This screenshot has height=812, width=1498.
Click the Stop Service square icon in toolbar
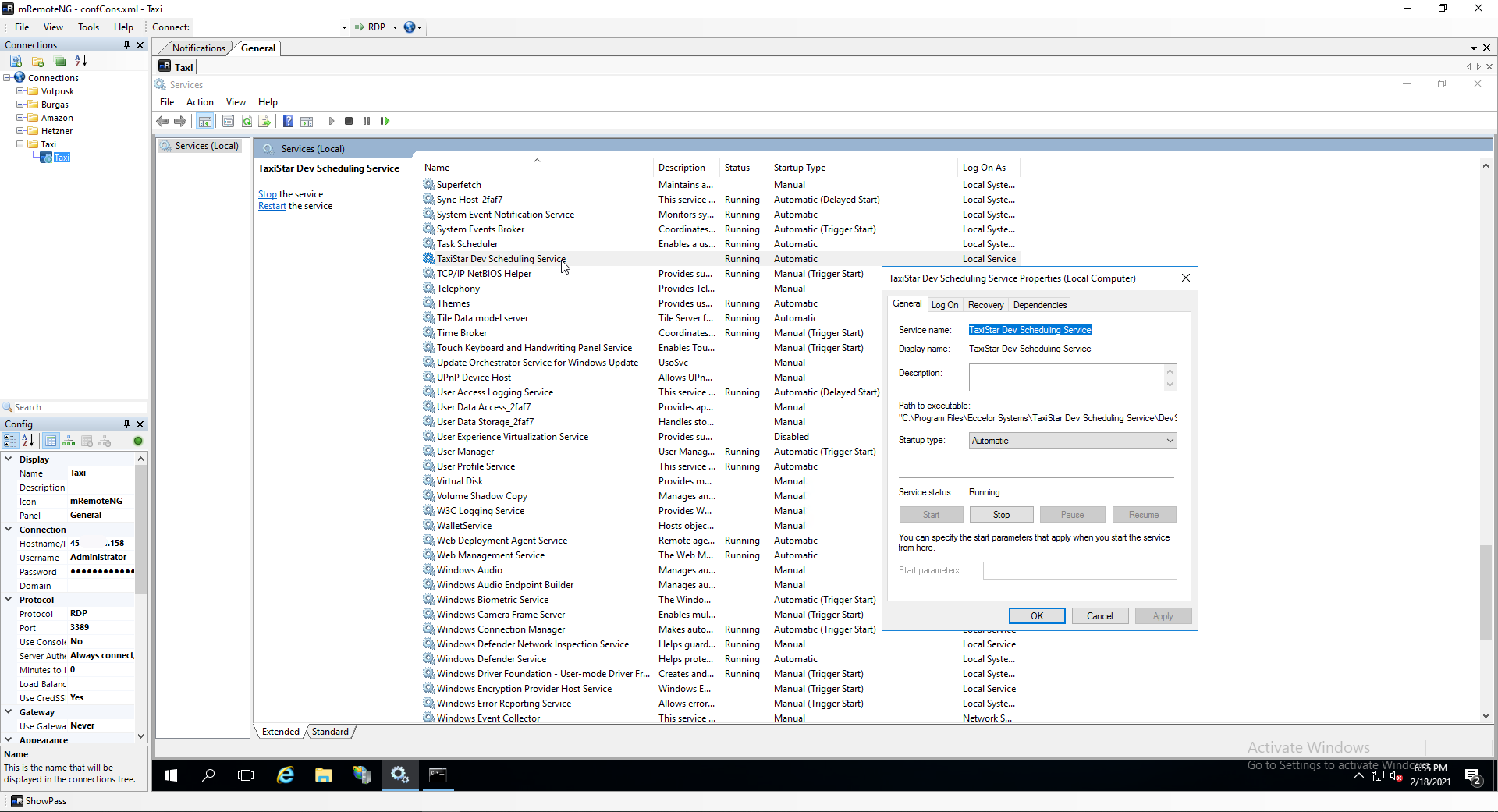(349, 121)
